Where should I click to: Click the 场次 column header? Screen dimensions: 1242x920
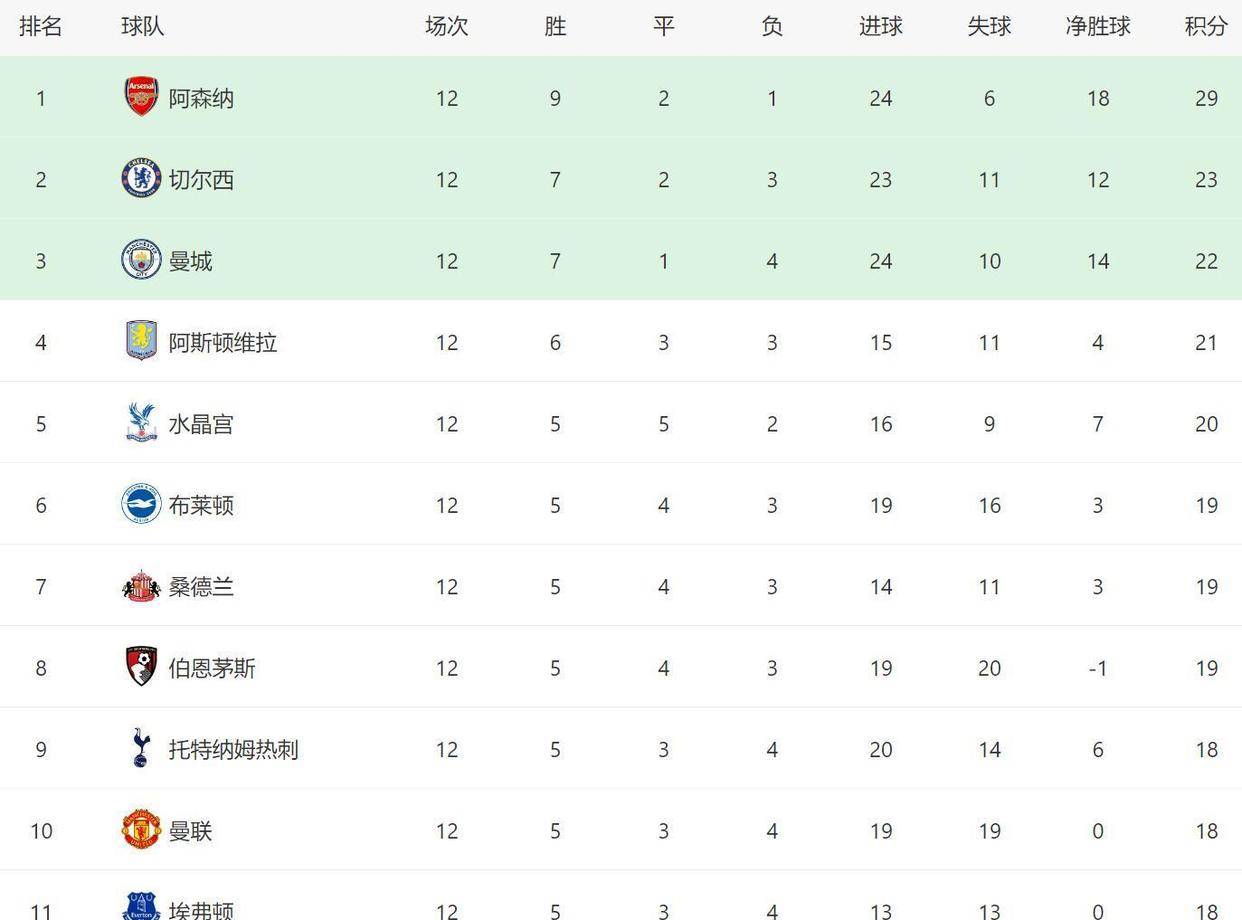(x=447, y=27)
